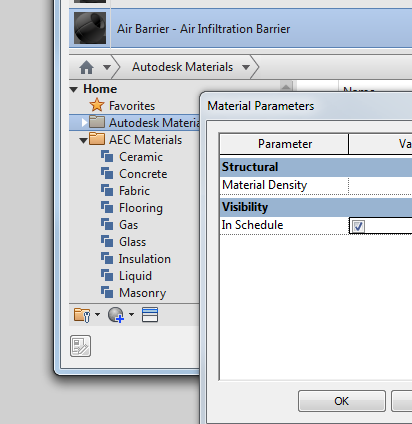This screenshot has width=412, height=424.
Task: Click scrollbar up arrow of library tree
Action: tap(286, 86)
